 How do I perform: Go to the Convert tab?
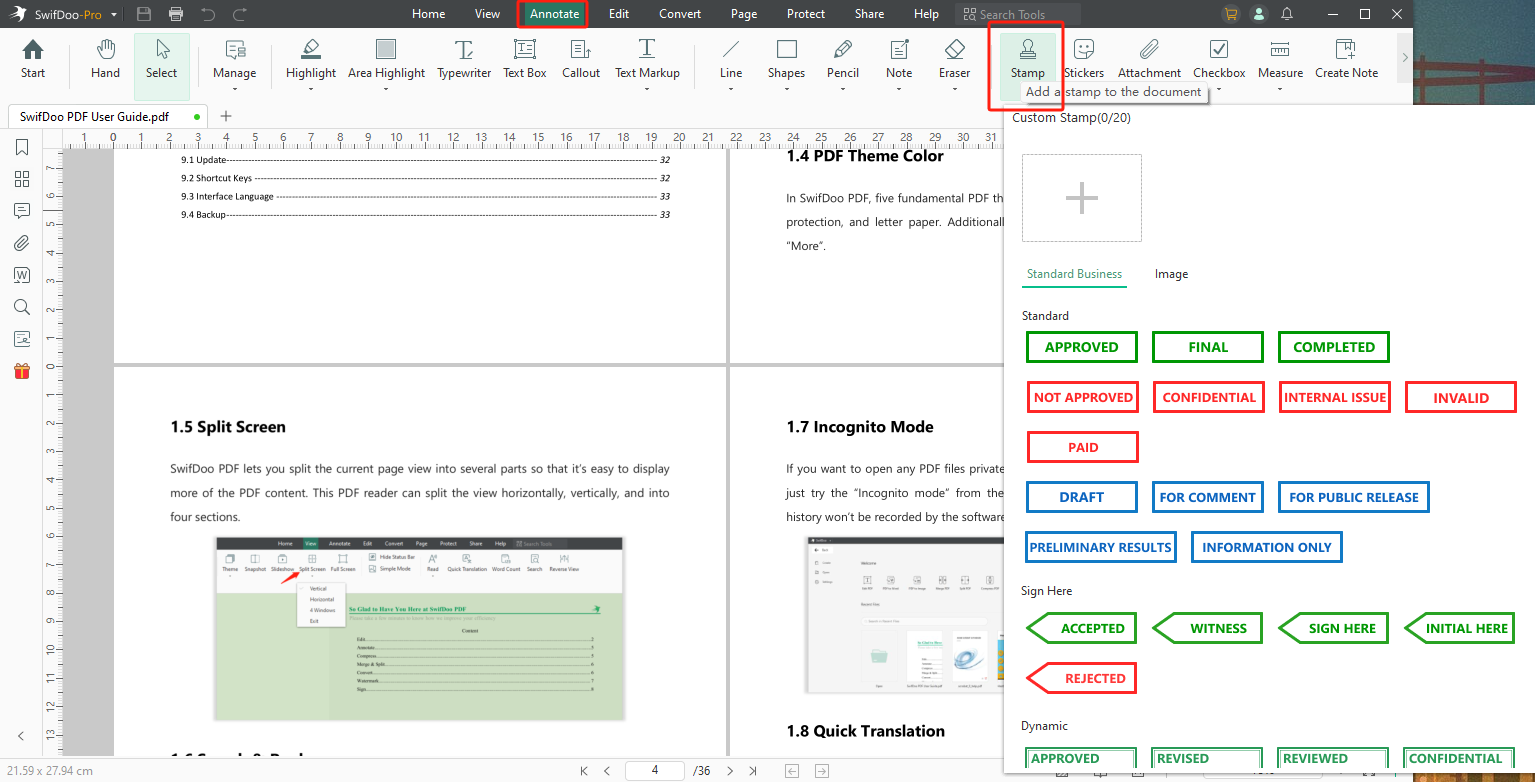click(x=680, y=14)
